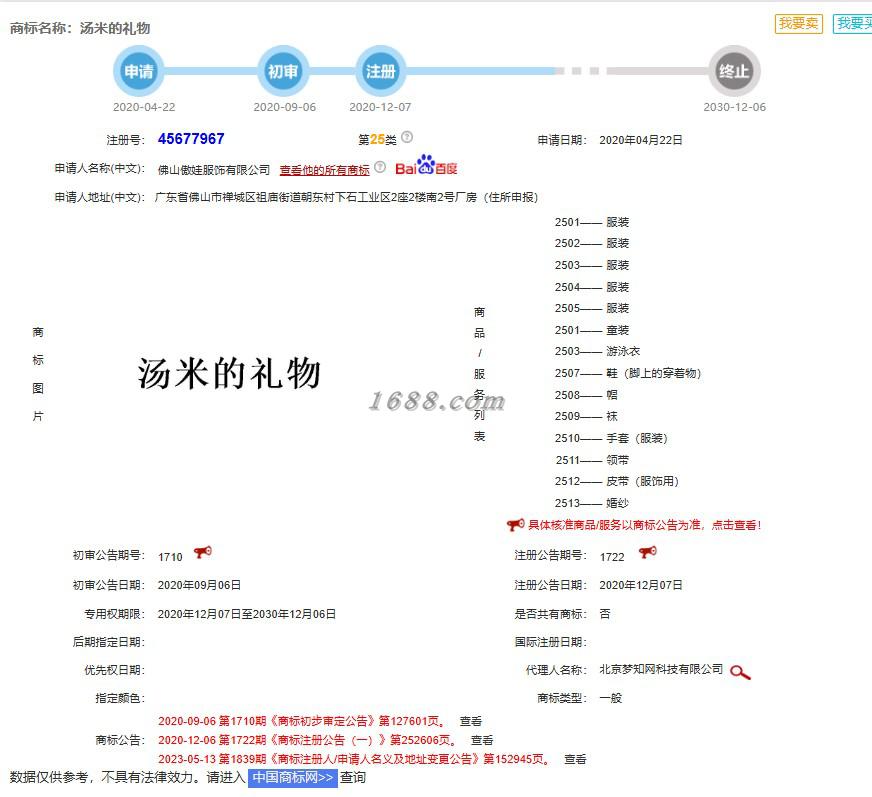Open 第1710期 商标初步审定公告 entry
Image resolution: width=872 pixels, height=797 pixels.
pos(303,721)
